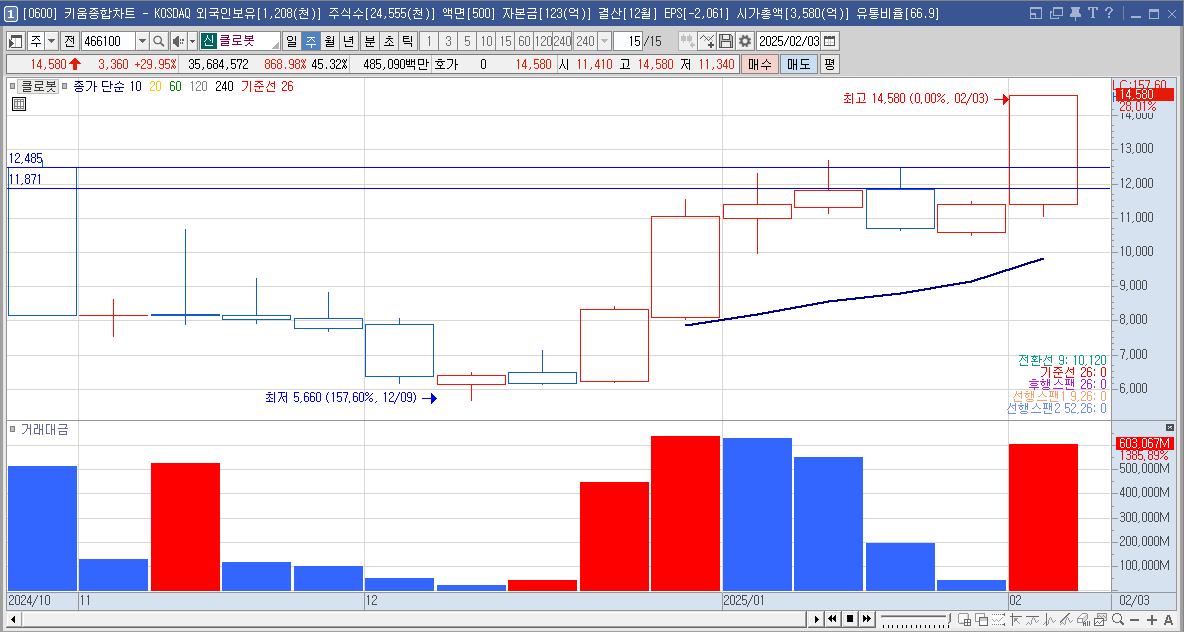Click the dashed range select icon
Image resolution: width=1184 pixels, height=632 pixels.
[997, 619]
